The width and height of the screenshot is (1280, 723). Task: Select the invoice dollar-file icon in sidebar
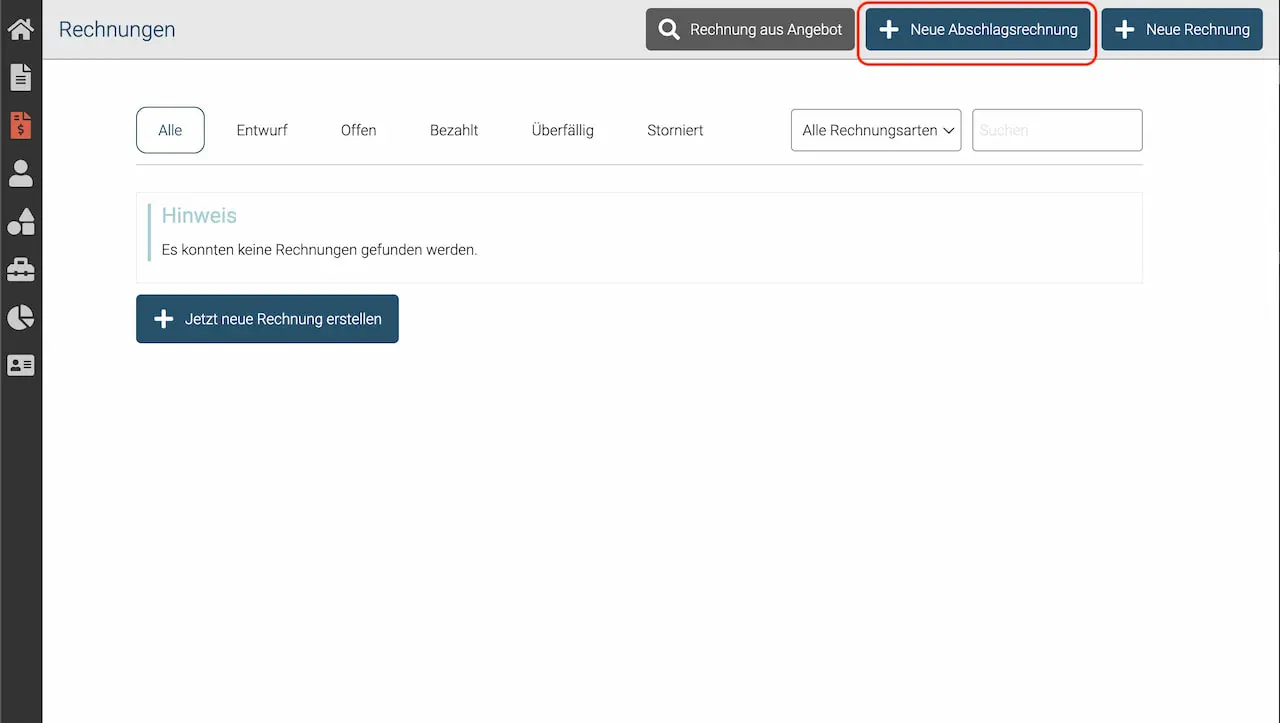click(20, 125)
